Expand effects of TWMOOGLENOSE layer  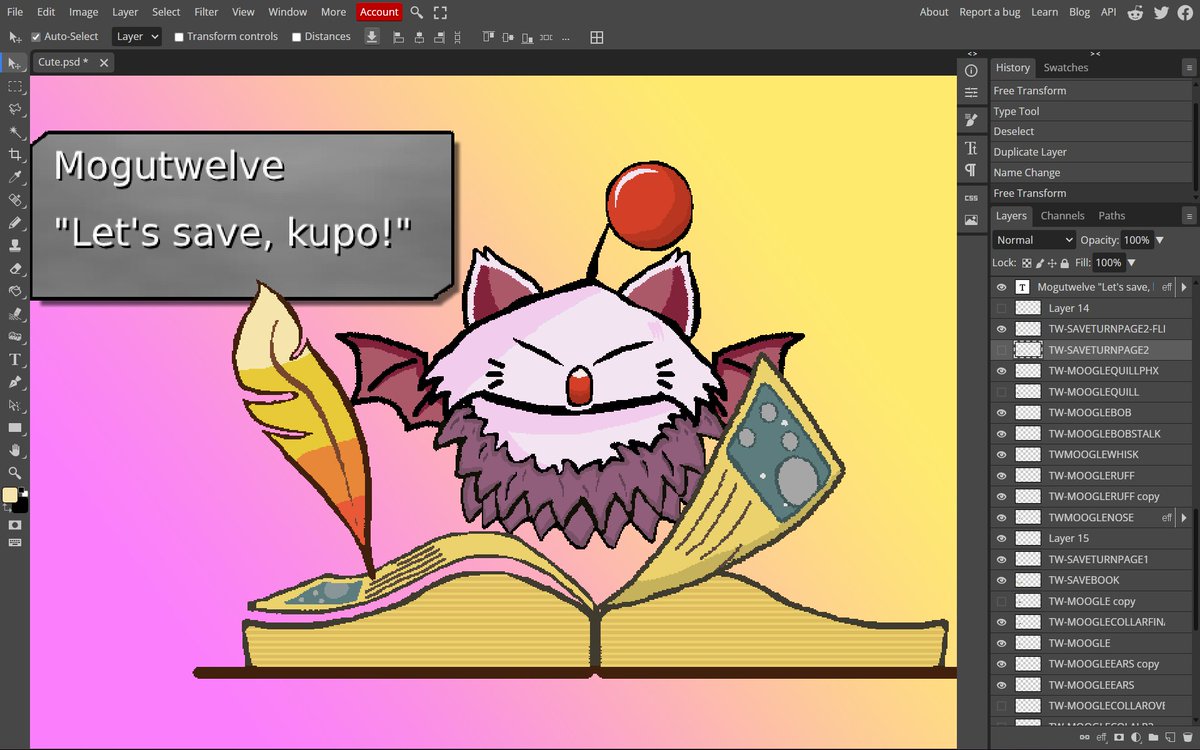[x=1185, y=517]
